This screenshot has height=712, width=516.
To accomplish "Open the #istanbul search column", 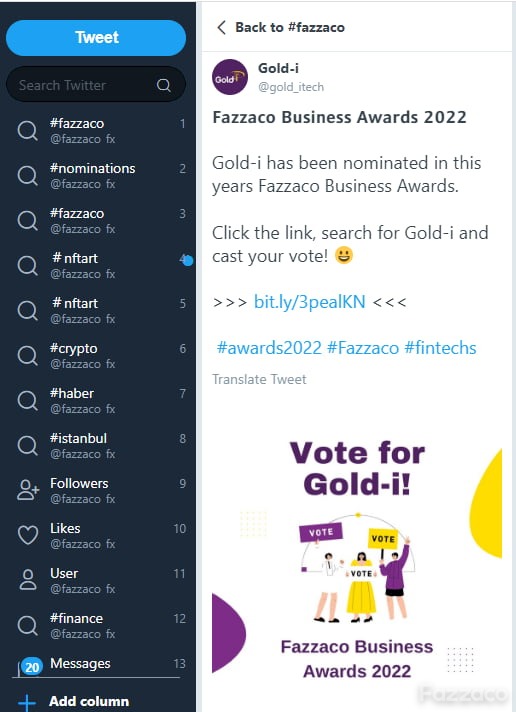I will point(98,445).
